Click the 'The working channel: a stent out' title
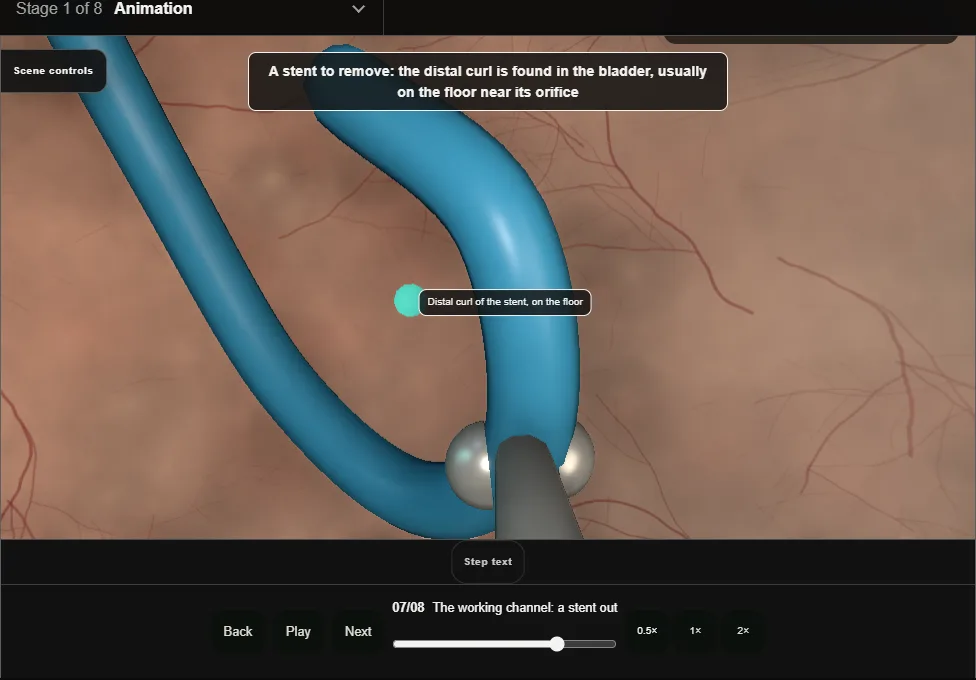The width and height of the screenshot is (976, 680). (525, 608)
